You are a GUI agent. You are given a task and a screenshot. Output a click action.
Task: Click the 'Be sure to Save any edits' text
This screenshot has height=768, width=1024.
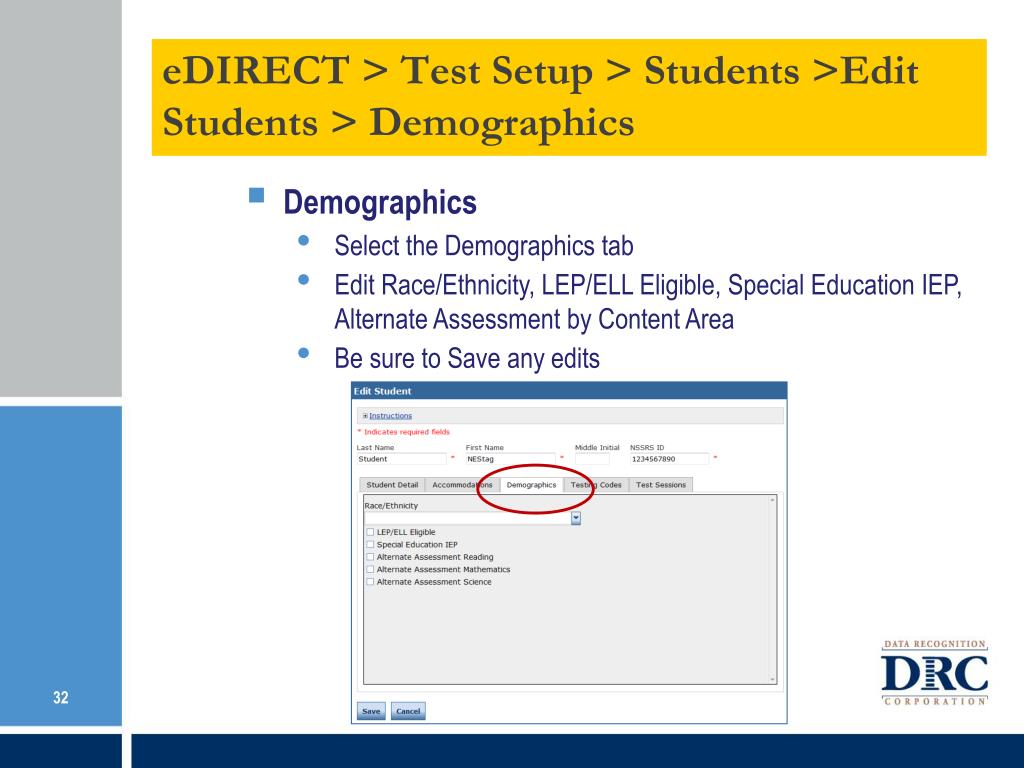467,359
